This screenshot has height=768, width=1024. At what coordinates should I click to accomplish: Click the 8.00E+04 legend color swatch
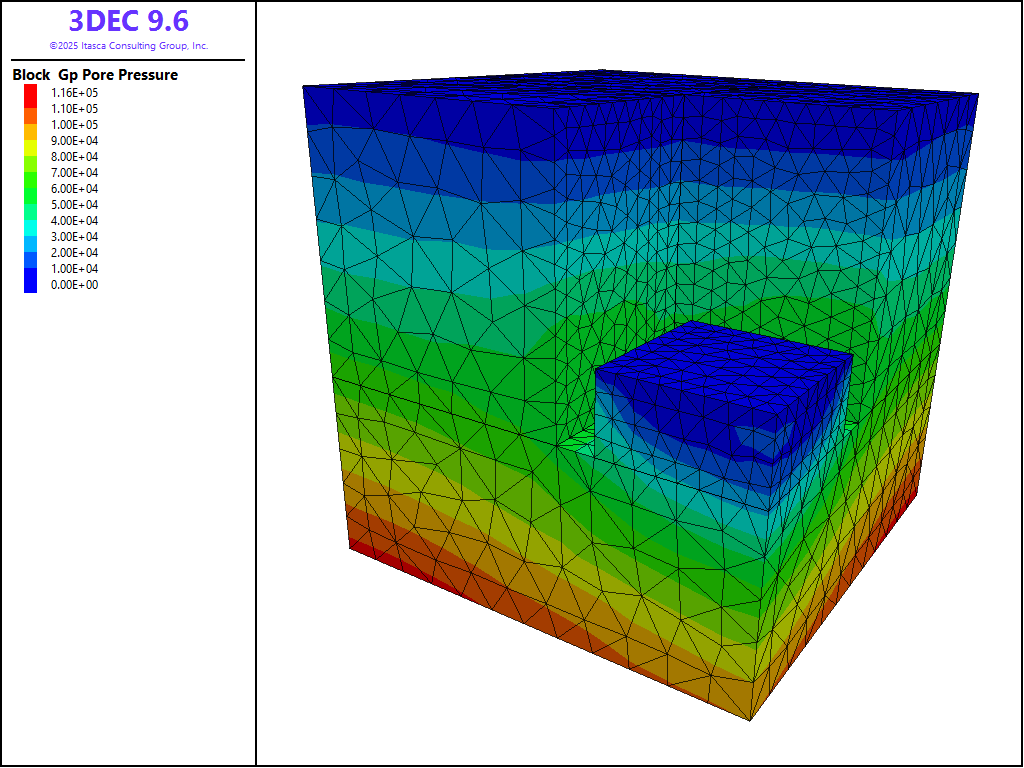point(30,156)
